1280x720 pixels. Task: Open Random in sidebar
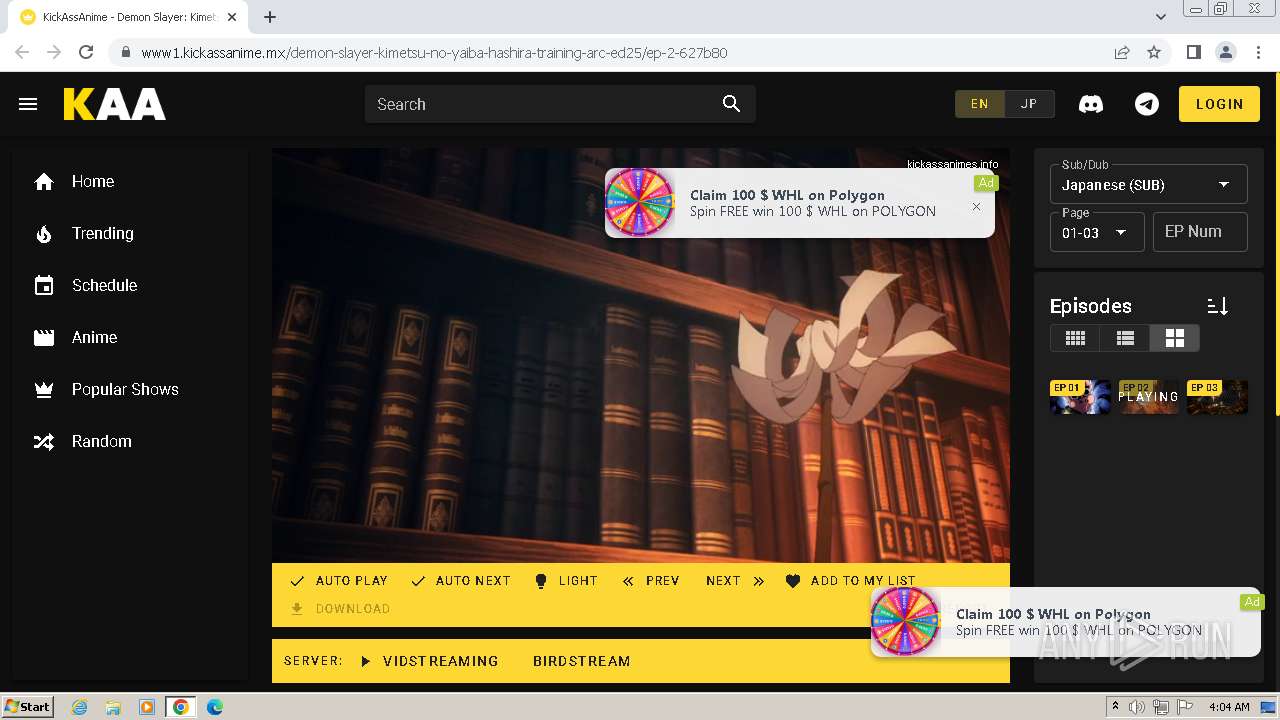coord(130,441)
